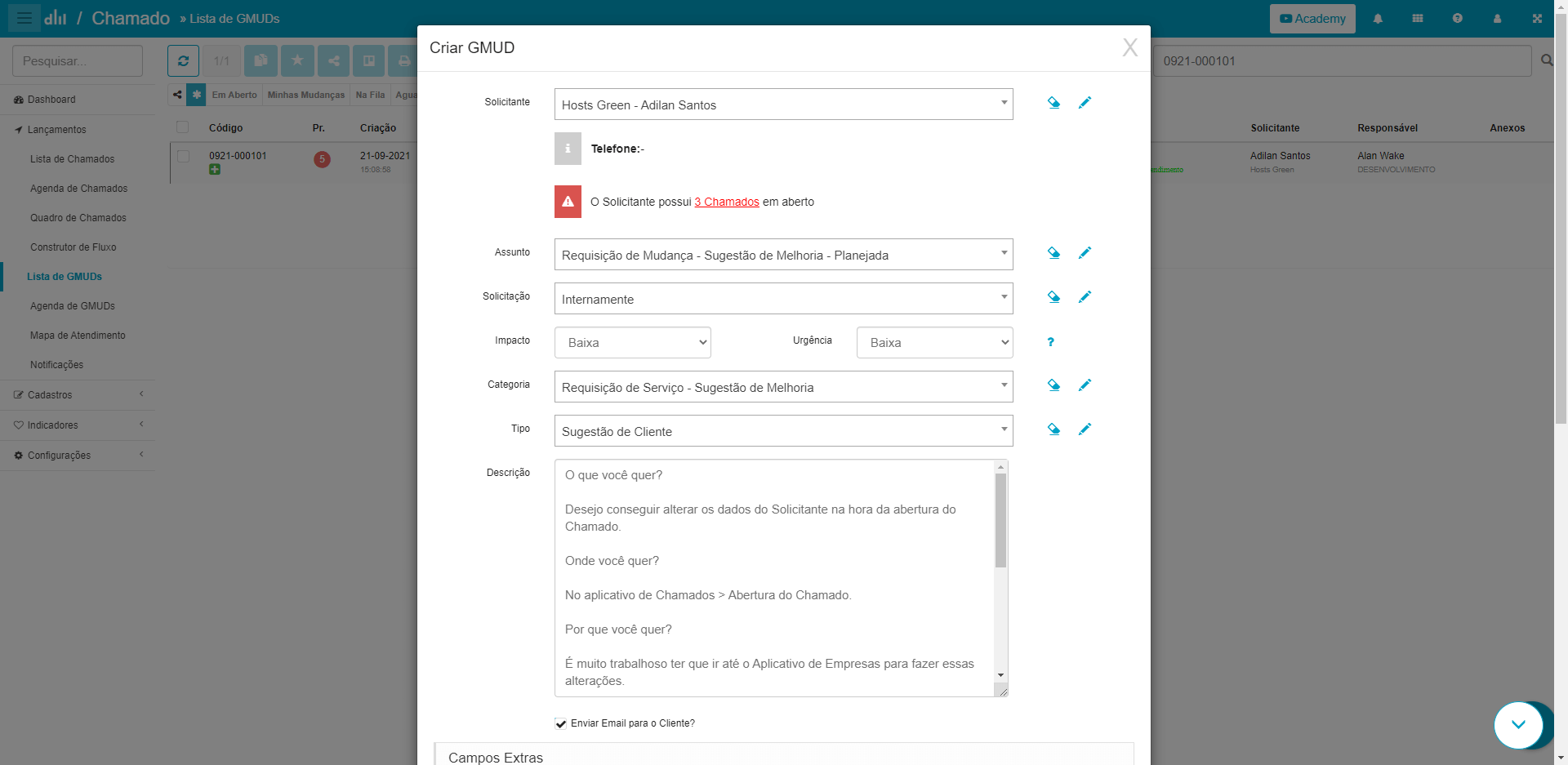Edit the Tipo with pencil icon
1568x765 pixels.
point(1085,429)
